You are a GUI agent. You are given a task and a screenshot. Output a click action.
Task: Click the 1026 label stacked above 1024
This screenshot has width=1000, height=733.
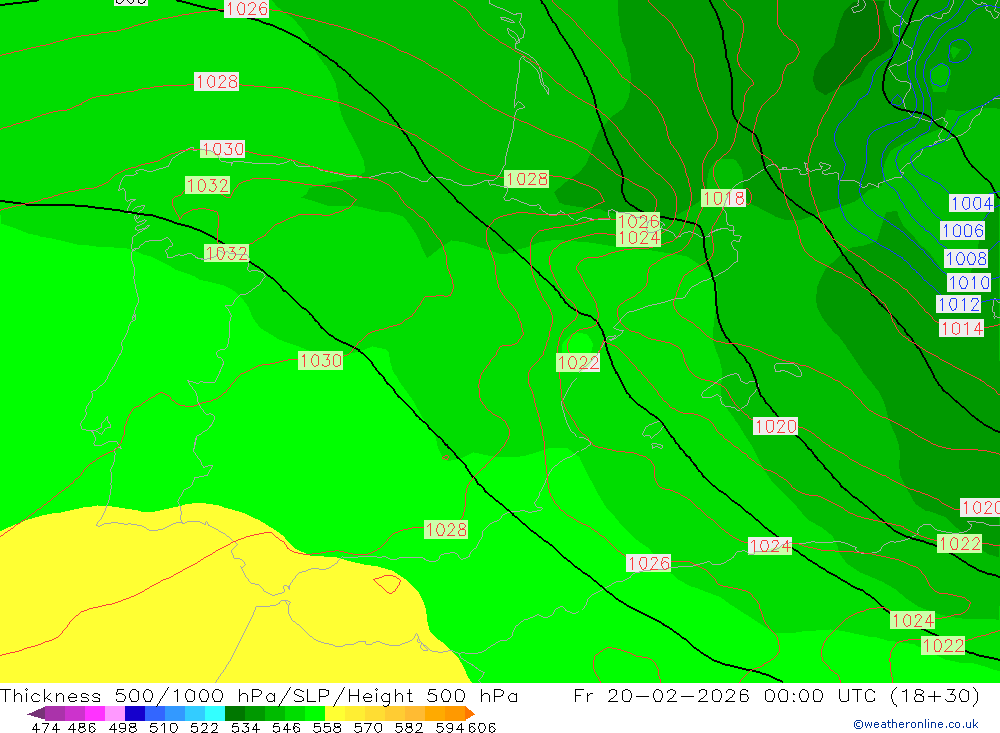click(x=638, y=221)
